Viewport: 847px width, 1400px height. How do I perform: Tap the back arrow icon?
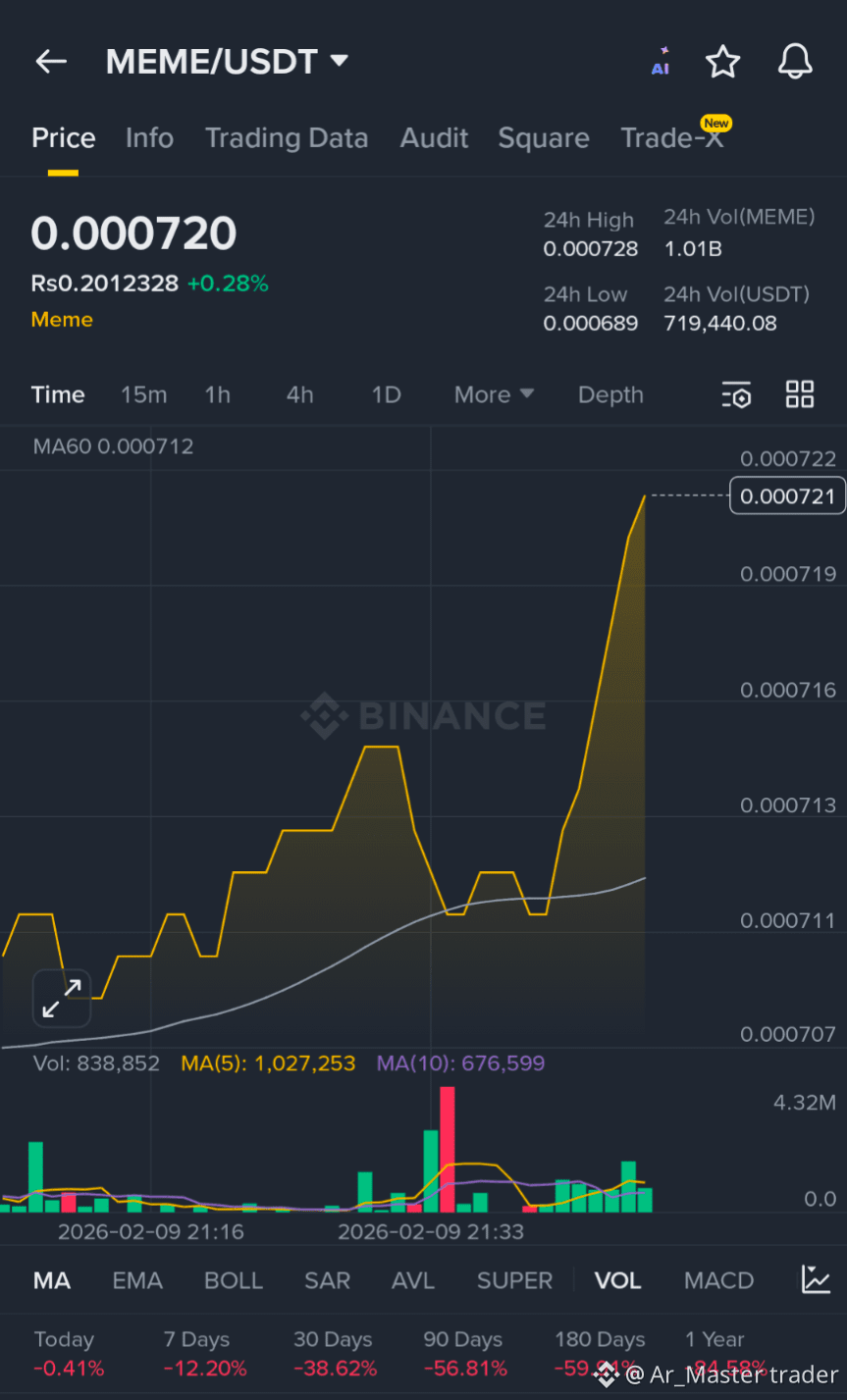51,62
